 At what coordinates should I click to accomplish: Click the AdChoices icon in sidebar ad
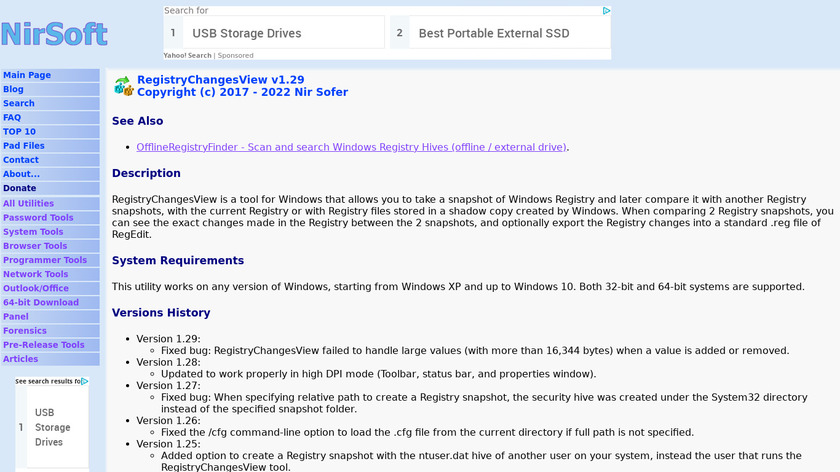coord(85,381)
